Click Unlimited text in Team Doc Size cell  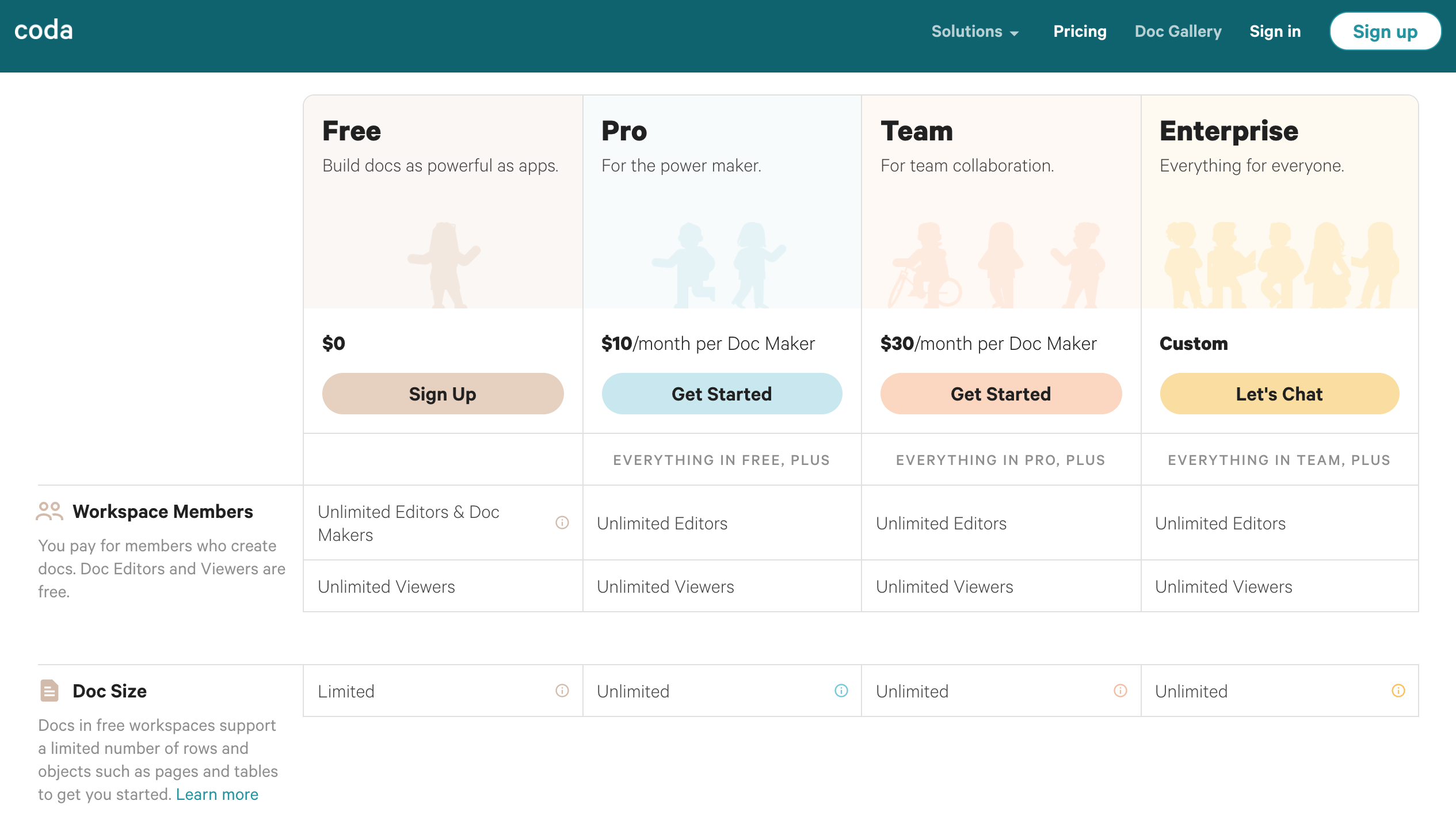pos(912,691)
